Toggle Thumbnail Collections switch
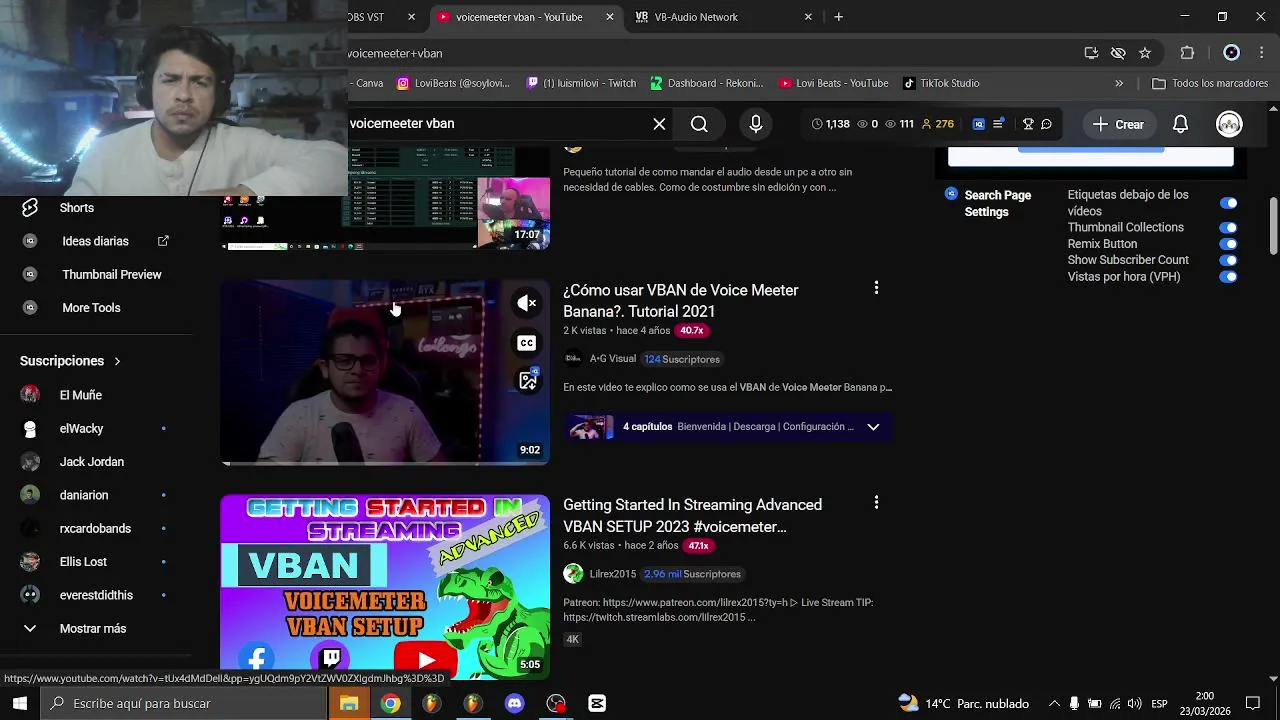This screenshot has height=720, width=1280. 1229,227
